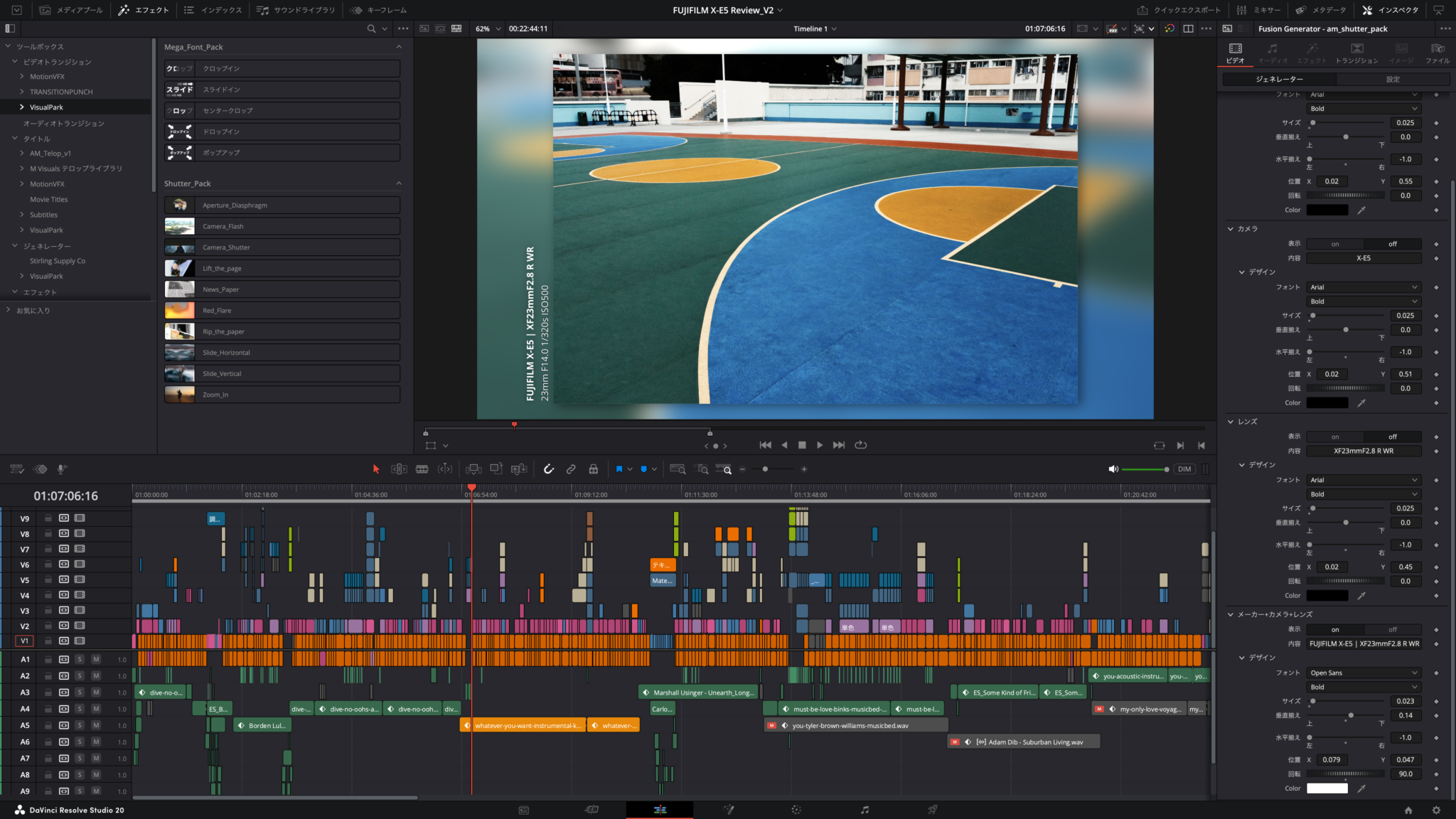Screen dimensions: 1456x819
Task: Jump to first frame button
Action: pyautogui.click(x=765, y=445)
